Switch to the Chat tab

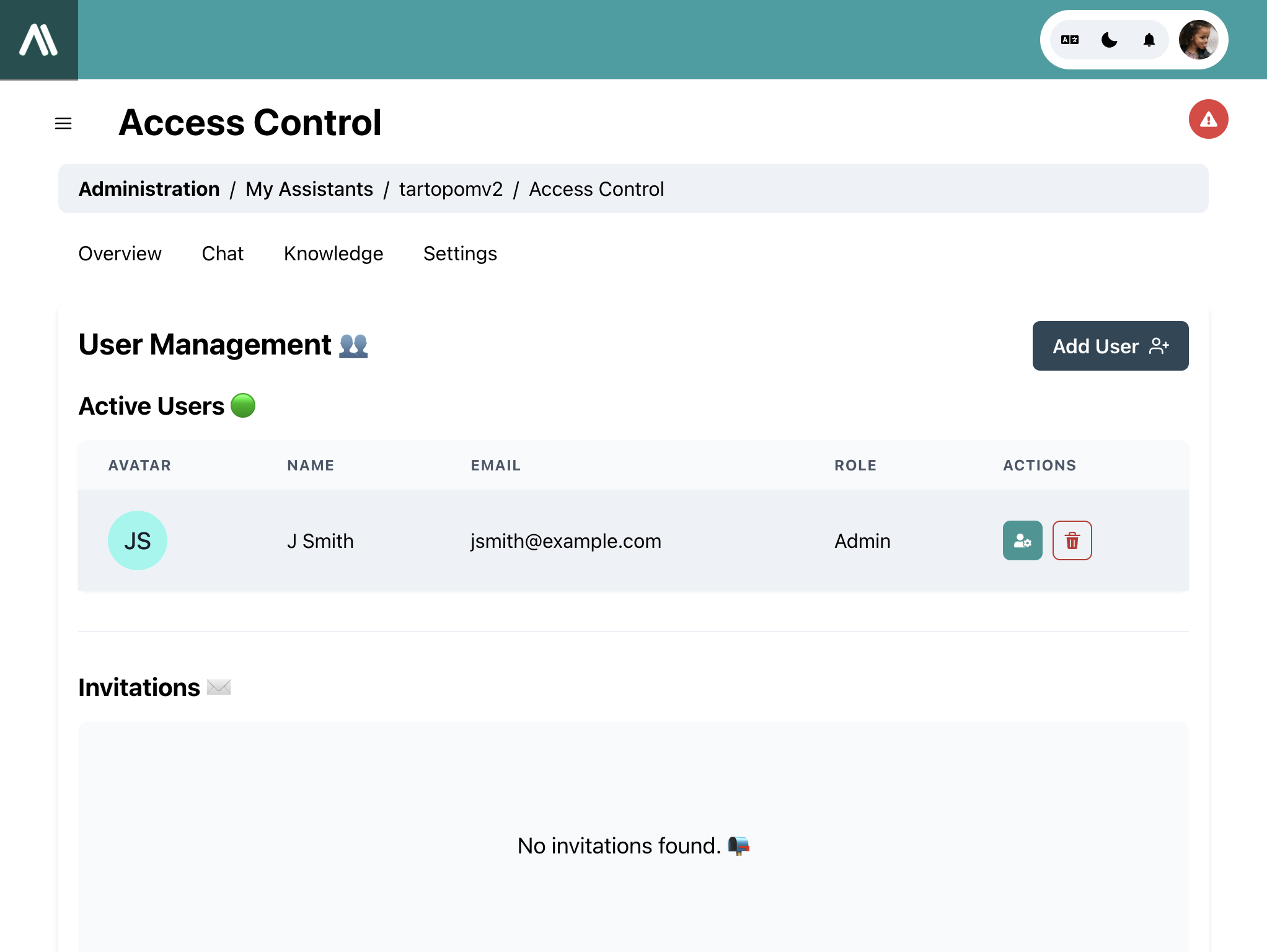click(222, 253)
